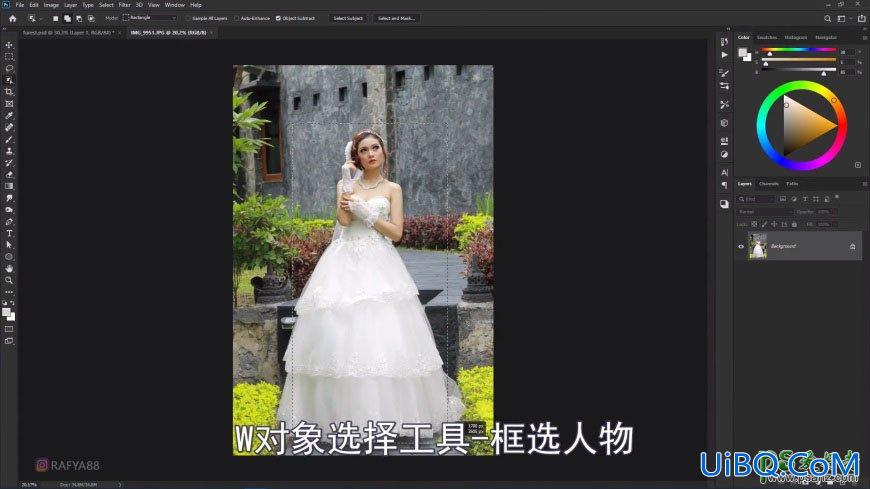
Task: Switch to the Swatches tab
Action: [x=767, y=38]
